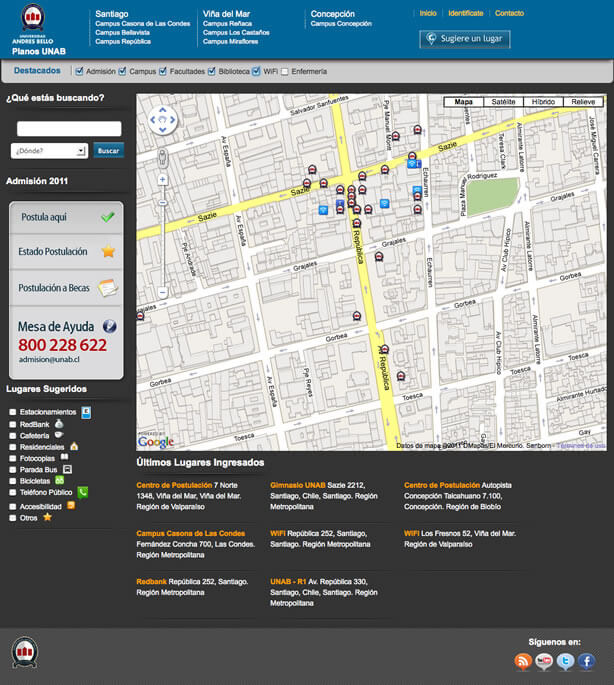This screenshot has height=685, width=614.
Task: Click the blue WiFi marker left of Av República
Action: 323,210
